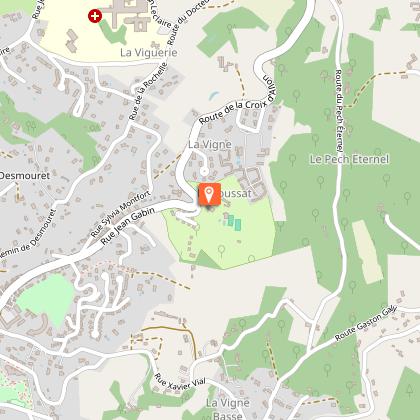Screen dimensions: 420x420
Task: Click the Desmouret locality label
Action: pyautogui.click(x=24, y=176)
